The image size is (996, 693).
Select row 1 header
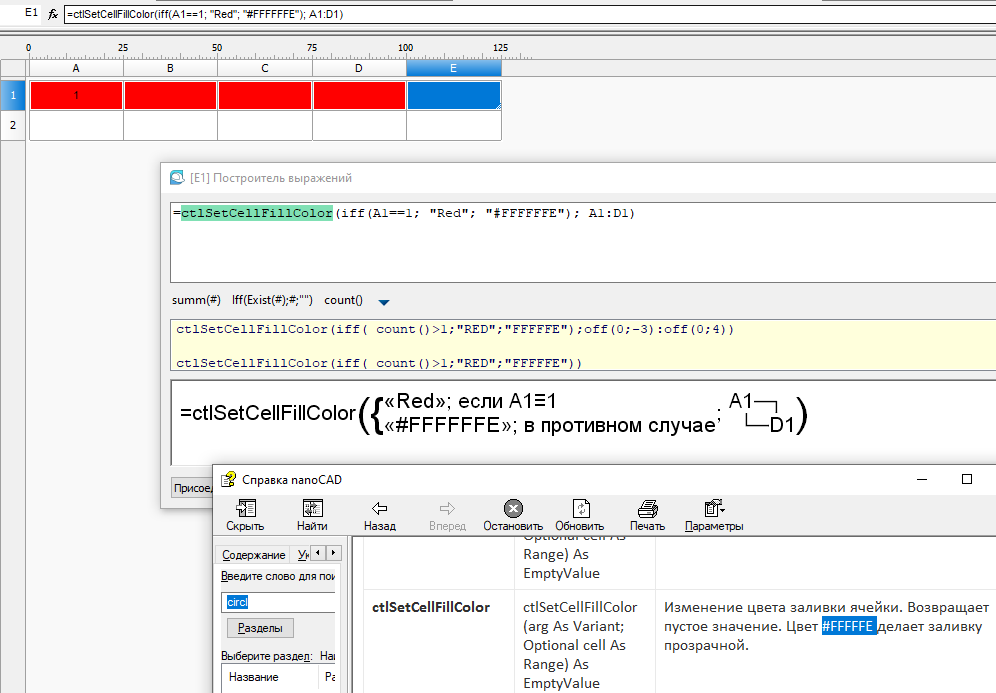[x=13, y=95]
